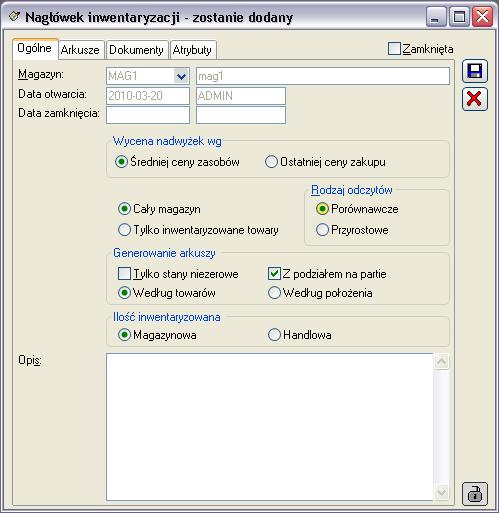The width and height of the screenshot is (499, 513).
Task: Maximize the Nagłówek inwentaryzacji window
Action: (459, 17)
